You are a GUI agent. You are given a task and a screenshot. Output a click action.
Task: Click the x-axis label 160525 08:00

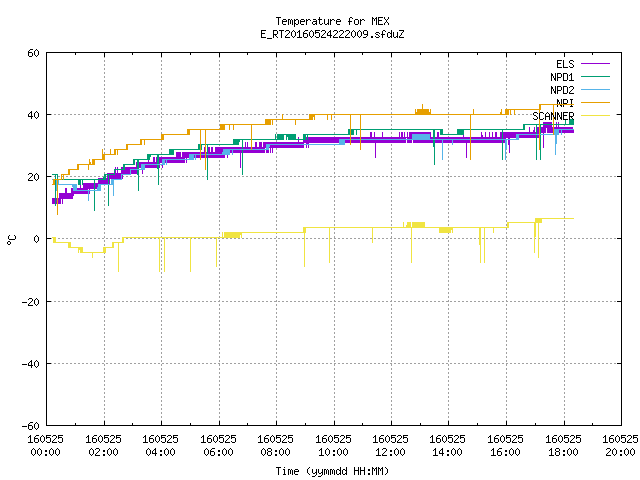point(276,446)
